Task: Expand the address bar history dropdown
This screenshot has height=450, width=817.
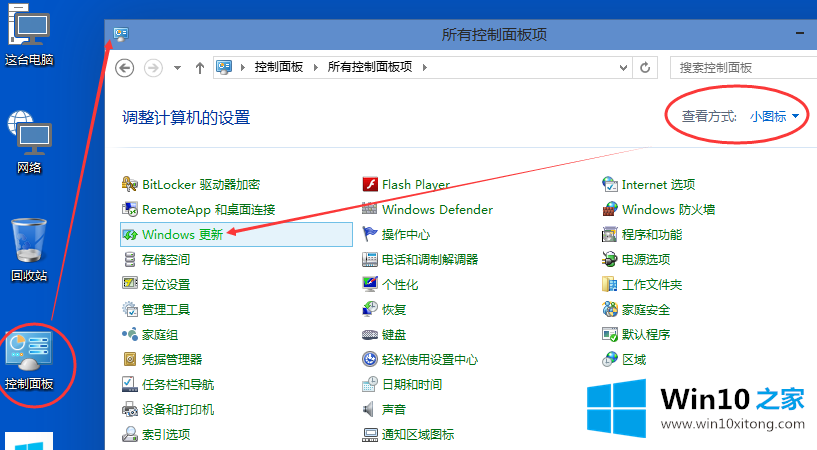Action: 623,68
